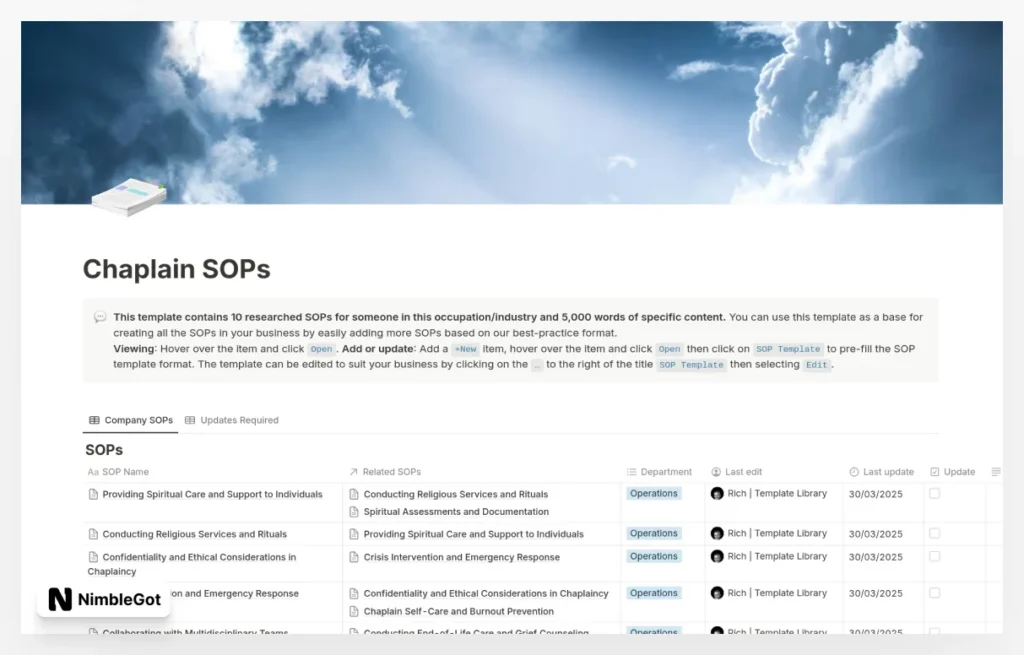Click the Operations tag in first row
Viewport: 1024px width, 655px height.
coord(654,494)
